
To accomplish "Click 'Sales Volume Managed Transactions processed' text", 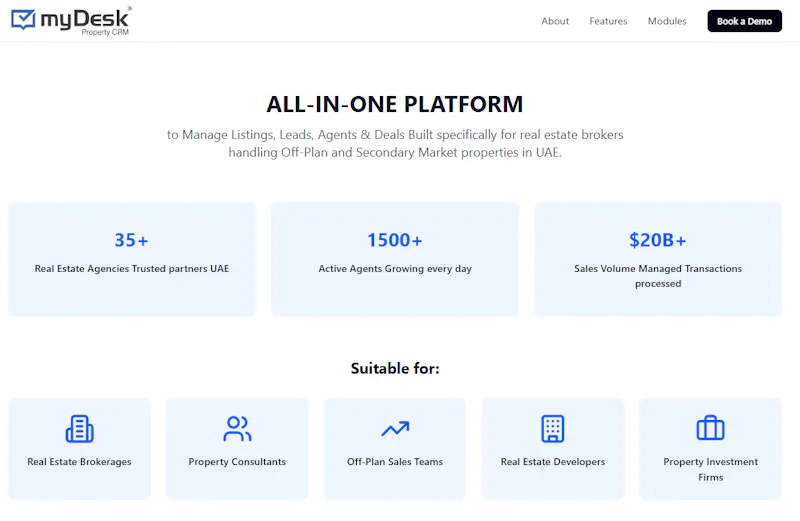I will point(658,276).
